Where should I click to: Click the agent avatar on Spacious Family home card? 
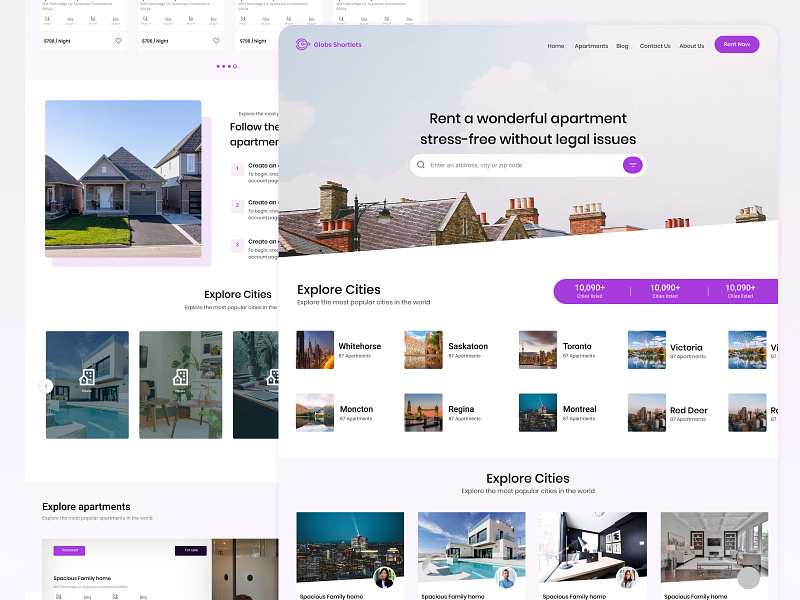[383, 577]
